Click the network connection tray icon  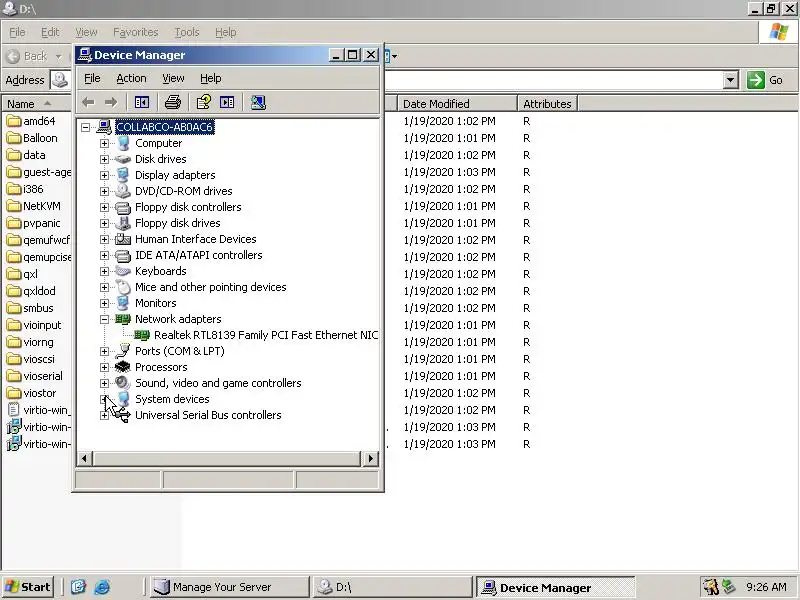pyautogui.click(x=730, y=587)
